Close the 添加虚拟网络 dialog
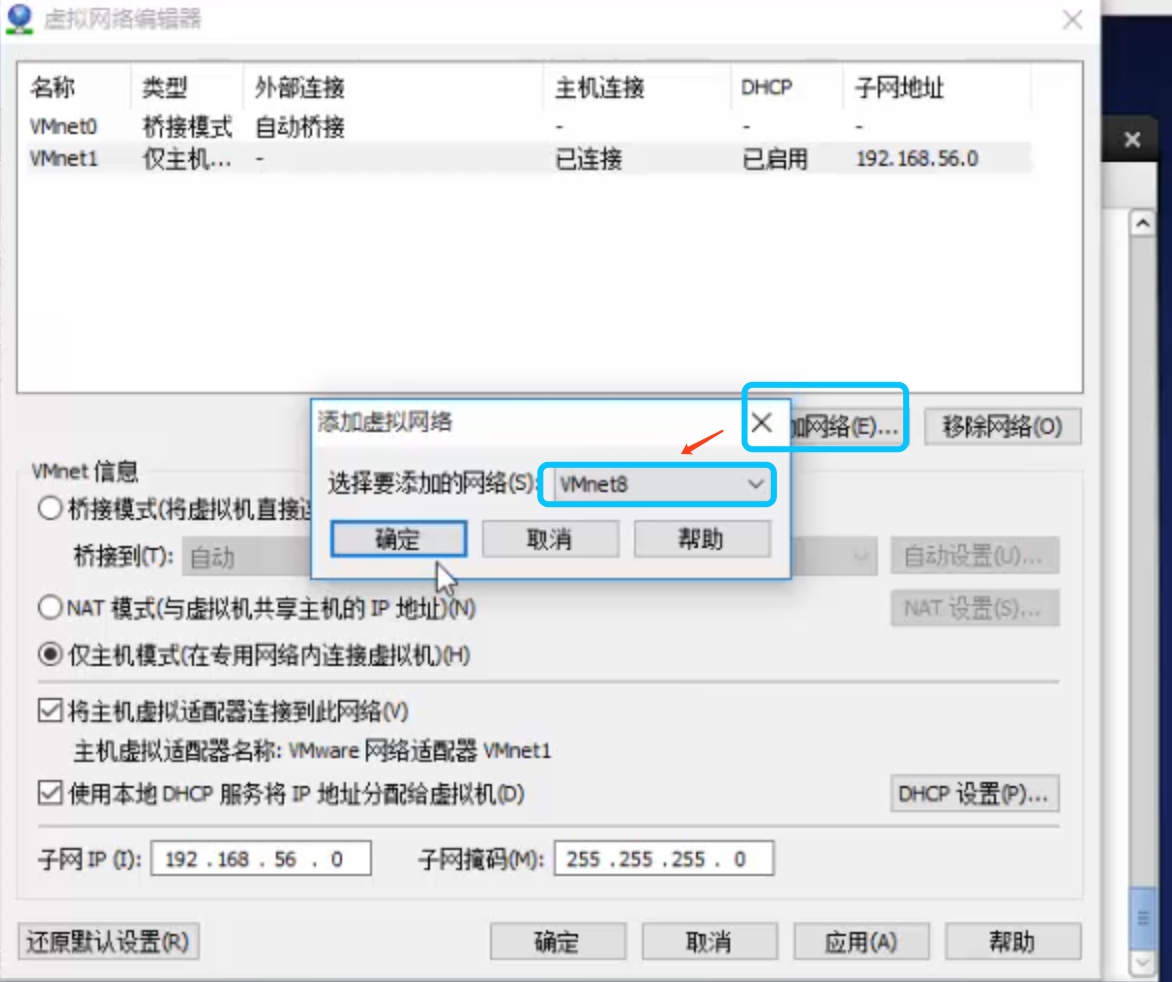 [762, 423]
